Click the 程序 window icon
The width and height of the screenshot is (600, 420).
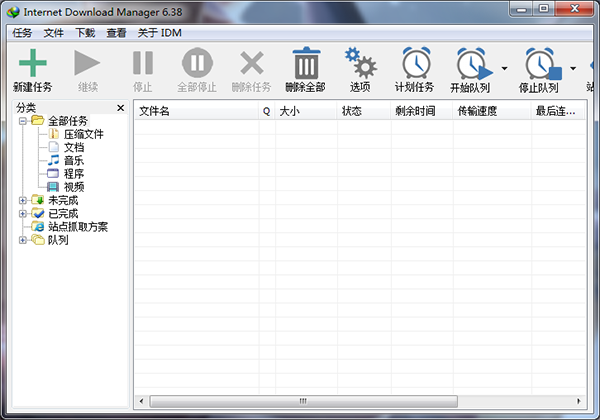point(53,173)
